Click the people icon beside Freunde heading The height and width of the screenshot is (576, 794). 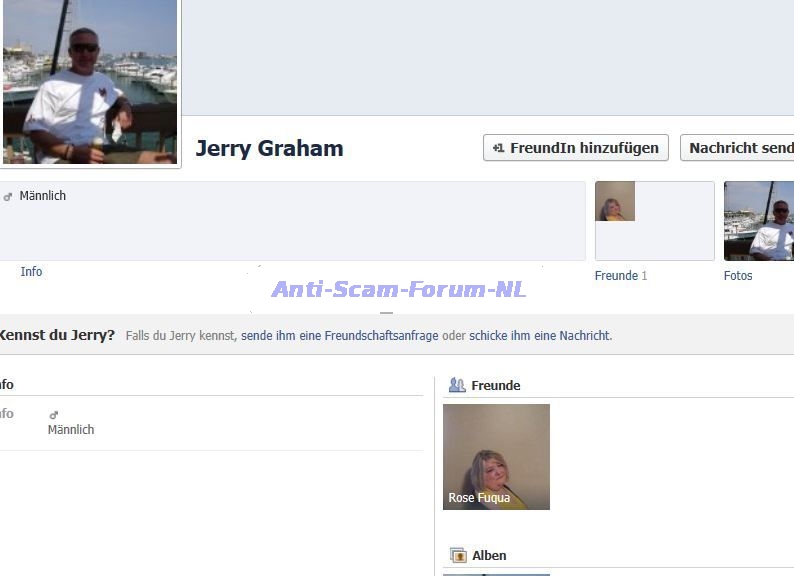[457, 385]
